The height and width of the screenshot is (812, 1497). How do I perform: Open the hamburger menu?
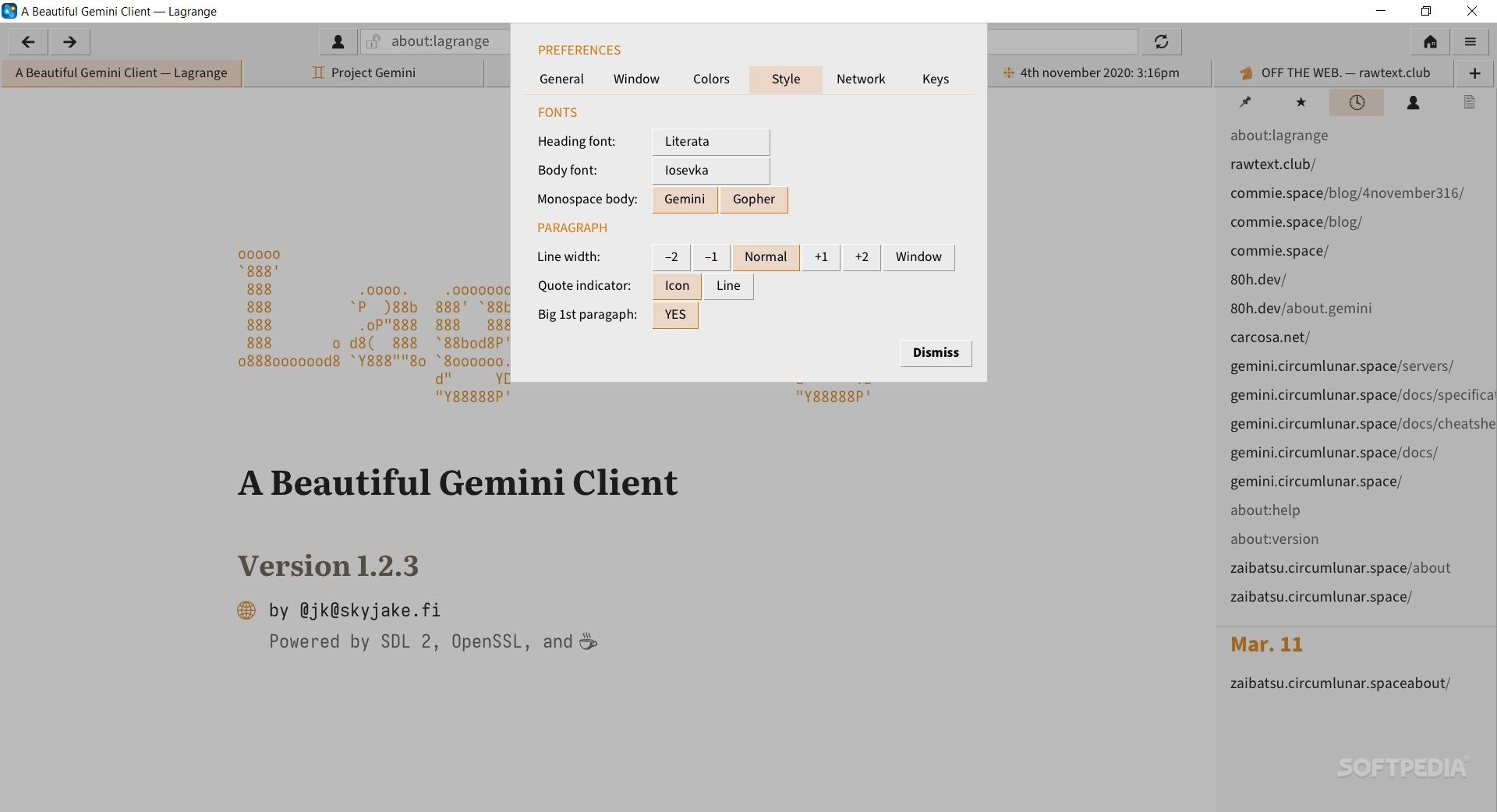[x=1470, y=42]
